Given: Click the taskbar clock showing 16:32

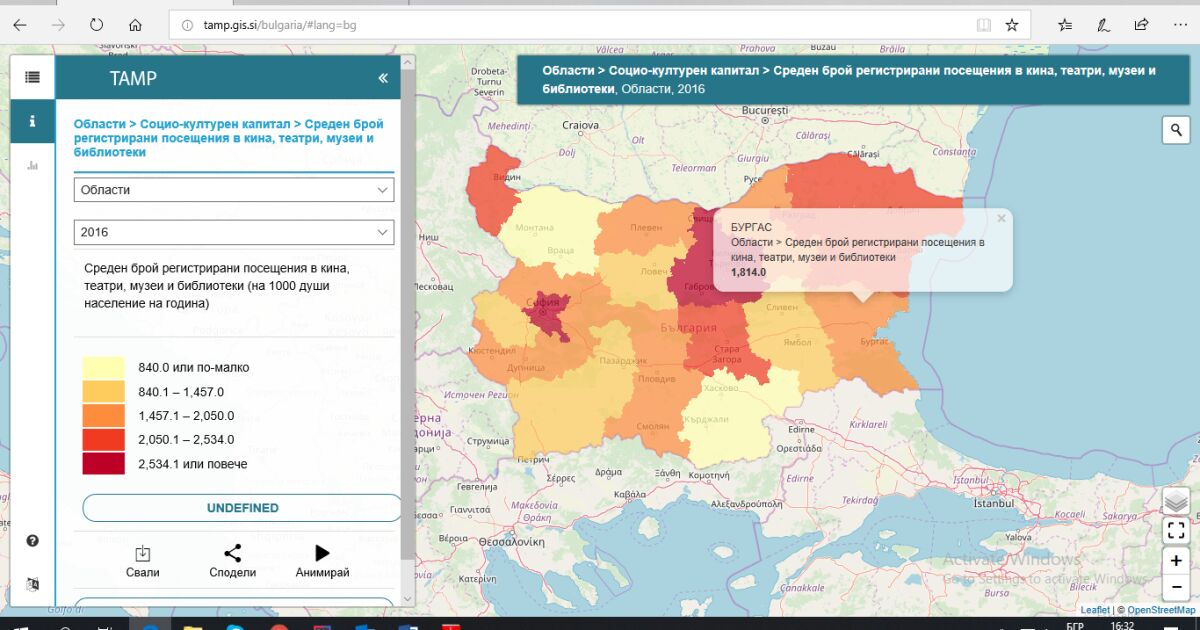Looking at the screenshot, I should (x=1122, y=625).
